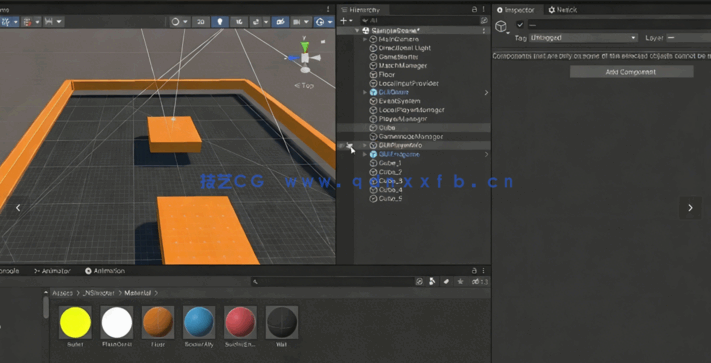Select the blue sphere material thumbnail
The height and width of the screenshot is (363, 711).
pyautogui.click(x=199, y=322)
